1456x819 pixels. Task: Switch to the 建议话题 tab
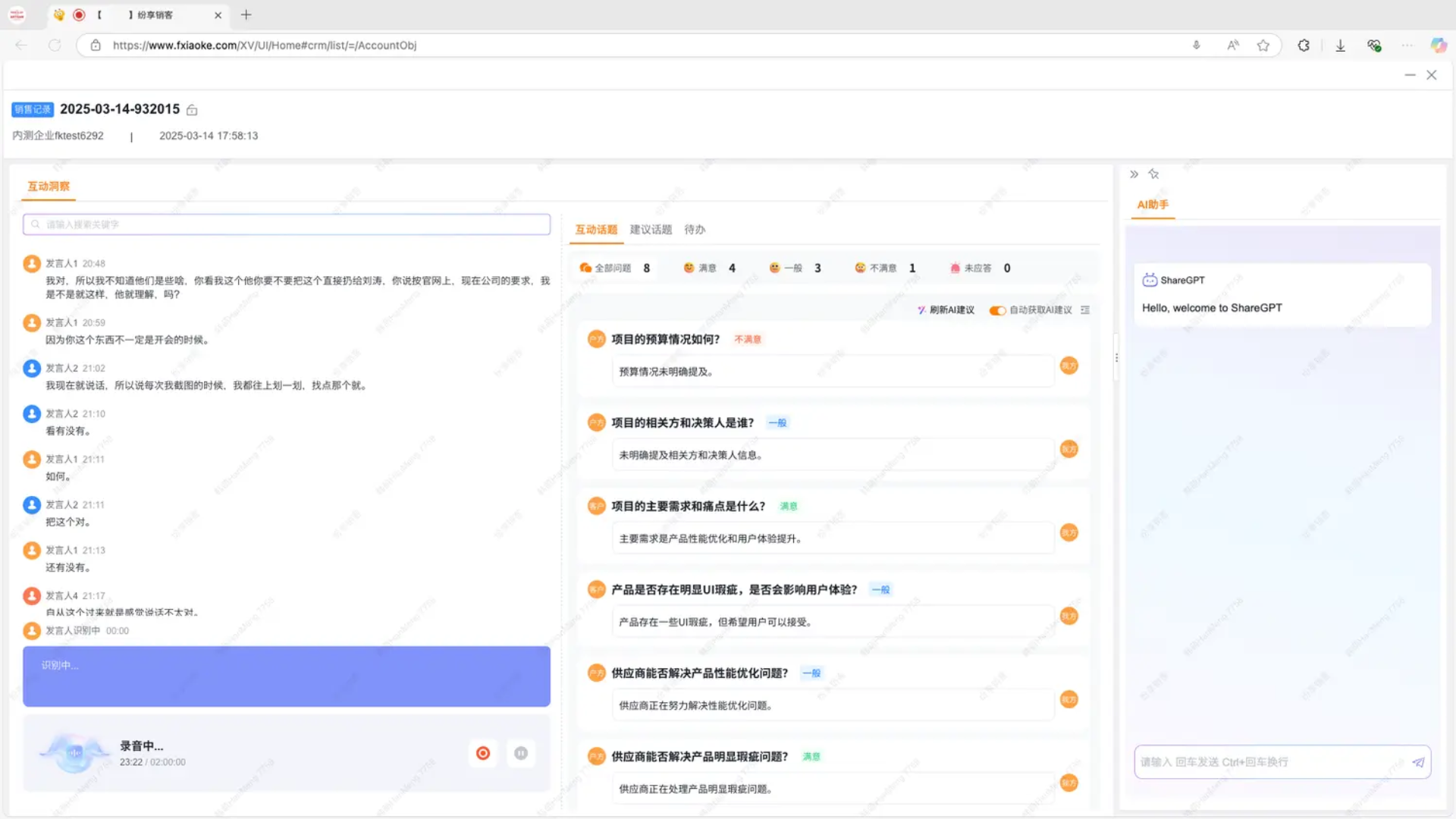click(651, 230)
